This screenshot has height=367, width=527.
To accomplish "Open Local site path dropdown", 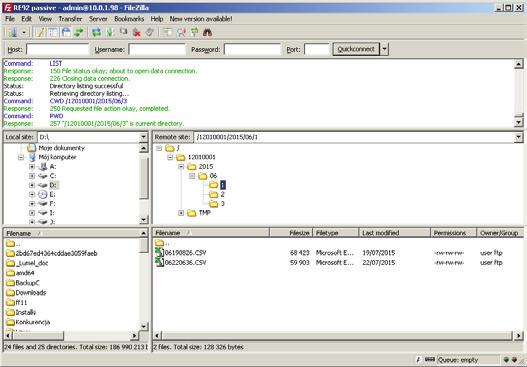I will coord(144,137).
